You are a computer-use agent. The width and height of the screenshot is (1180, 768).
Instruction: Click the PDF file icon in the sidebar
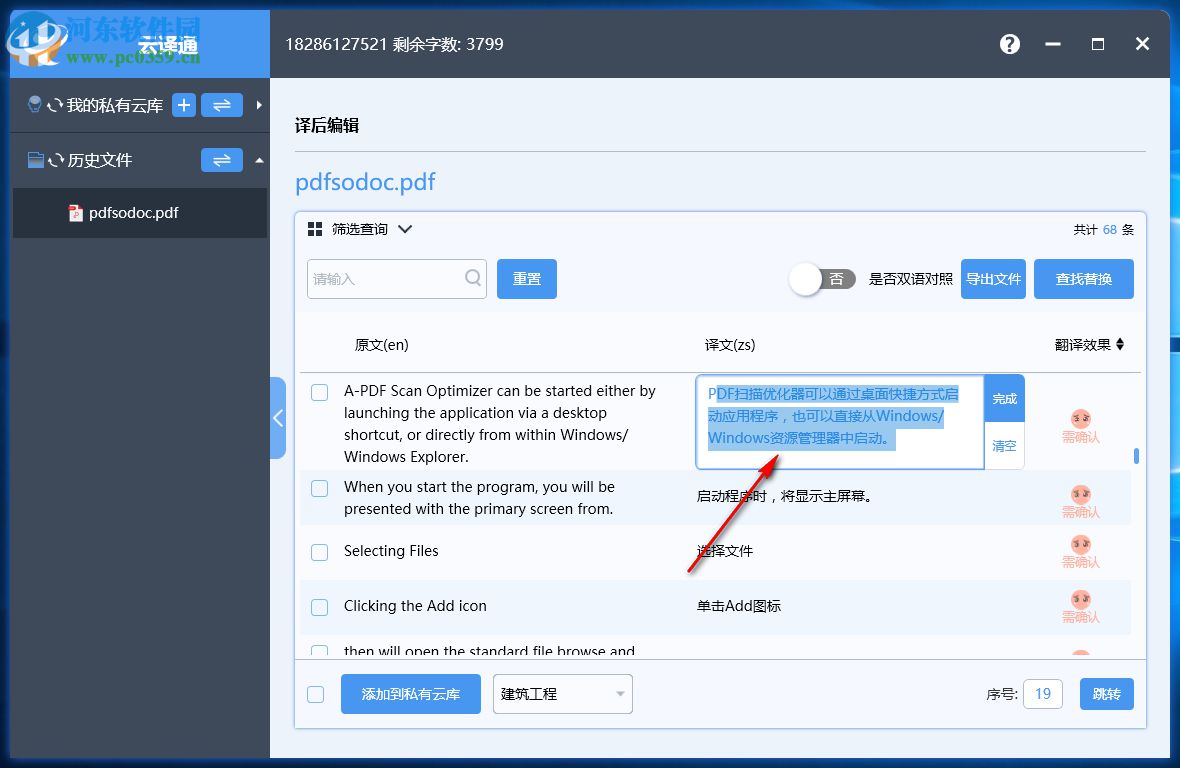[75, 213]
